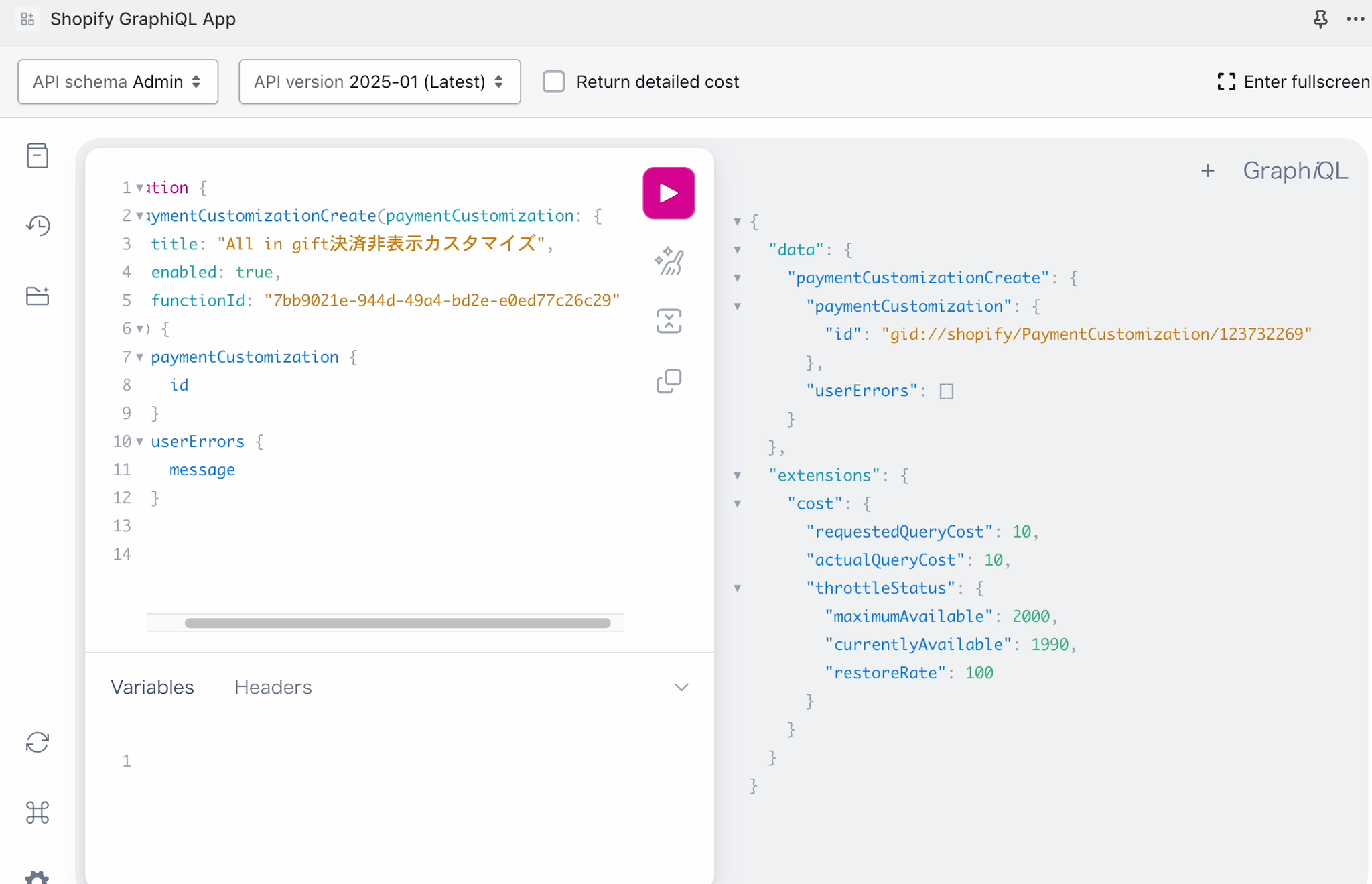1372x884 pixels.
Task: Open the API schema Admin dropdown
Action: pos(118,82)
